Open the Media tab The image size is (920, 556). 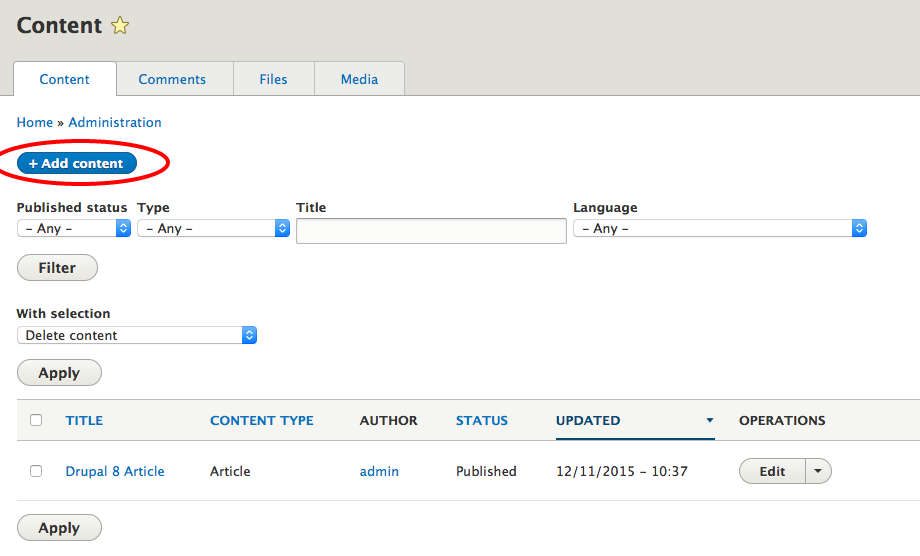tap(359, 79)
